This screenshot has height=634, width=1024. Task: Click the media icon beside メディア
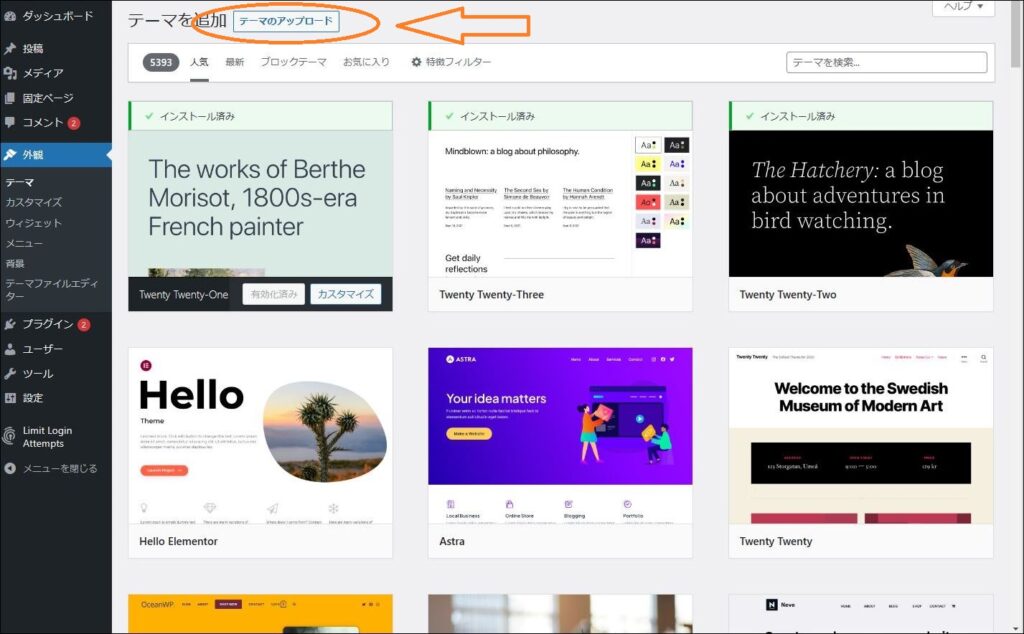point(10,73)
